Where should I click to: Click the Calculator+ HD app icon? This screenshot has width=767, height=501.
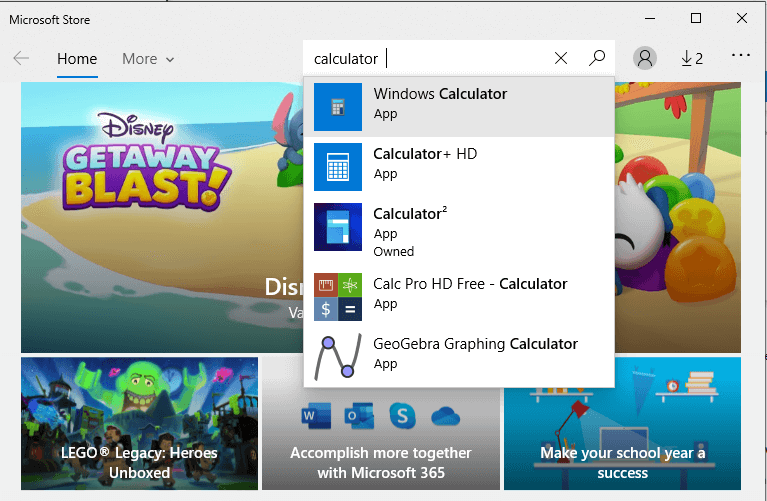(338, 167)
